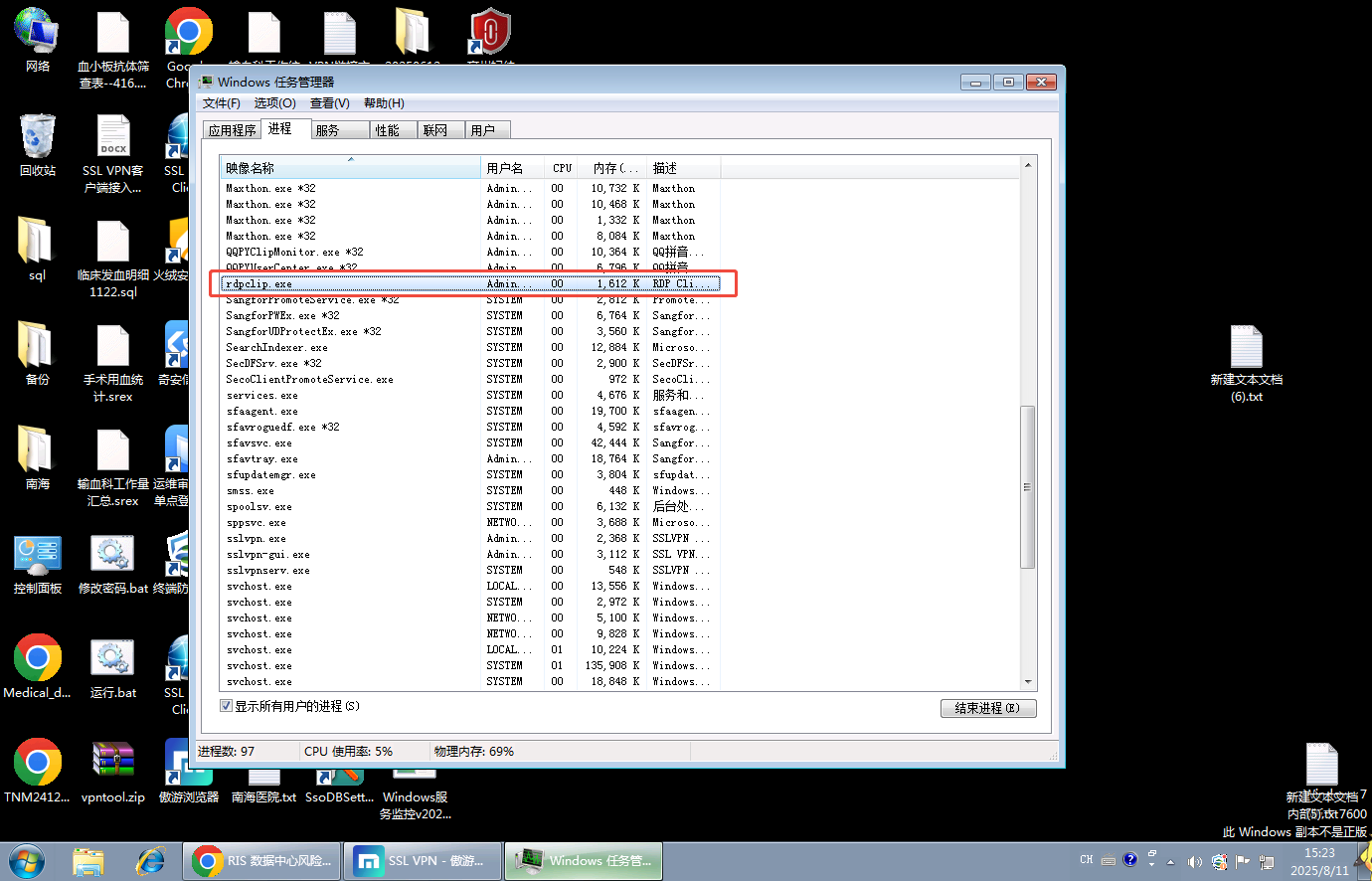Click security software tray icon with alert
Viewport: 1372px width, 881px height.
pyautogui.click(x=1219, y=861)
